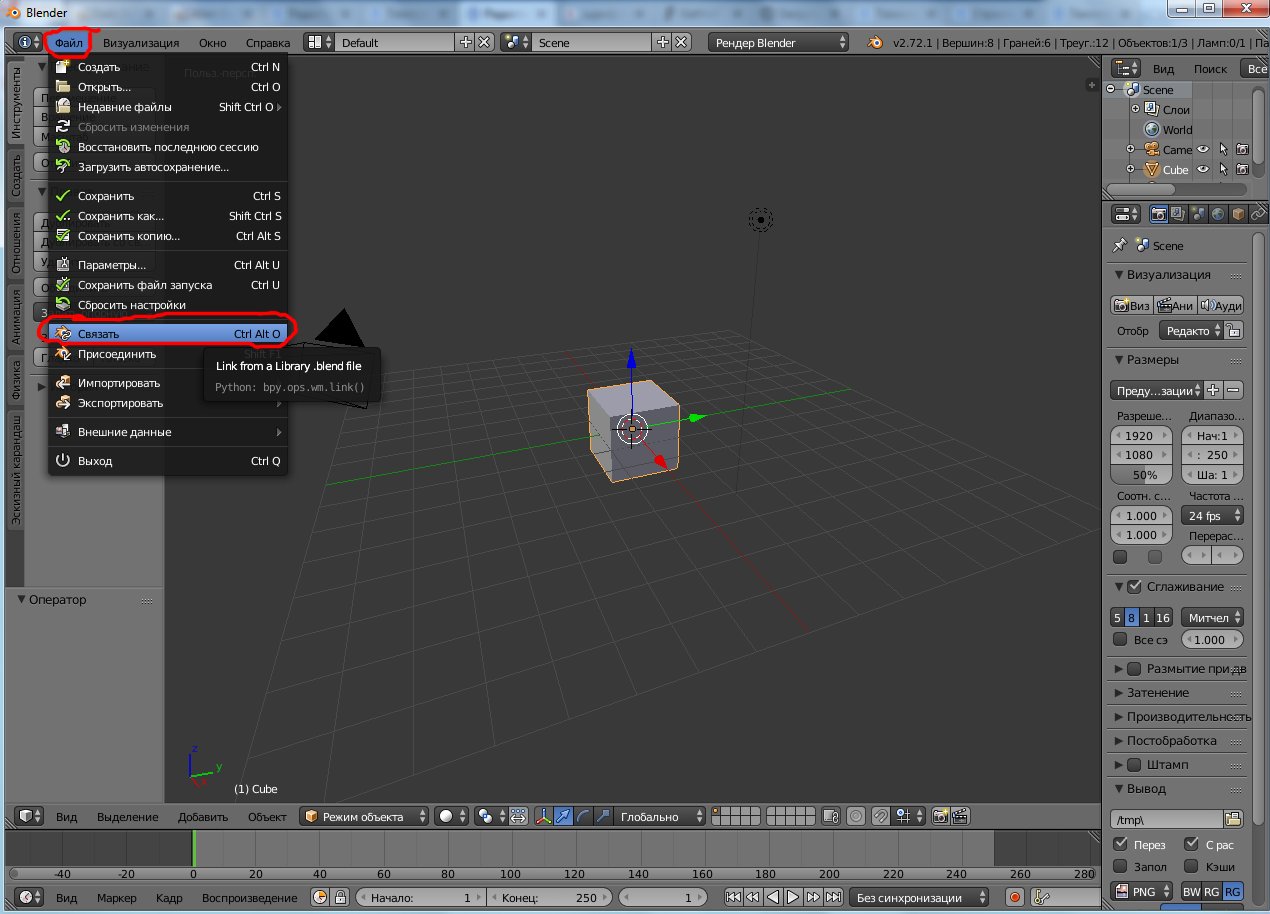Add a render preset with plus button
The width and height of the screenshot is (1270, 914).
(x=1213, y=390)
